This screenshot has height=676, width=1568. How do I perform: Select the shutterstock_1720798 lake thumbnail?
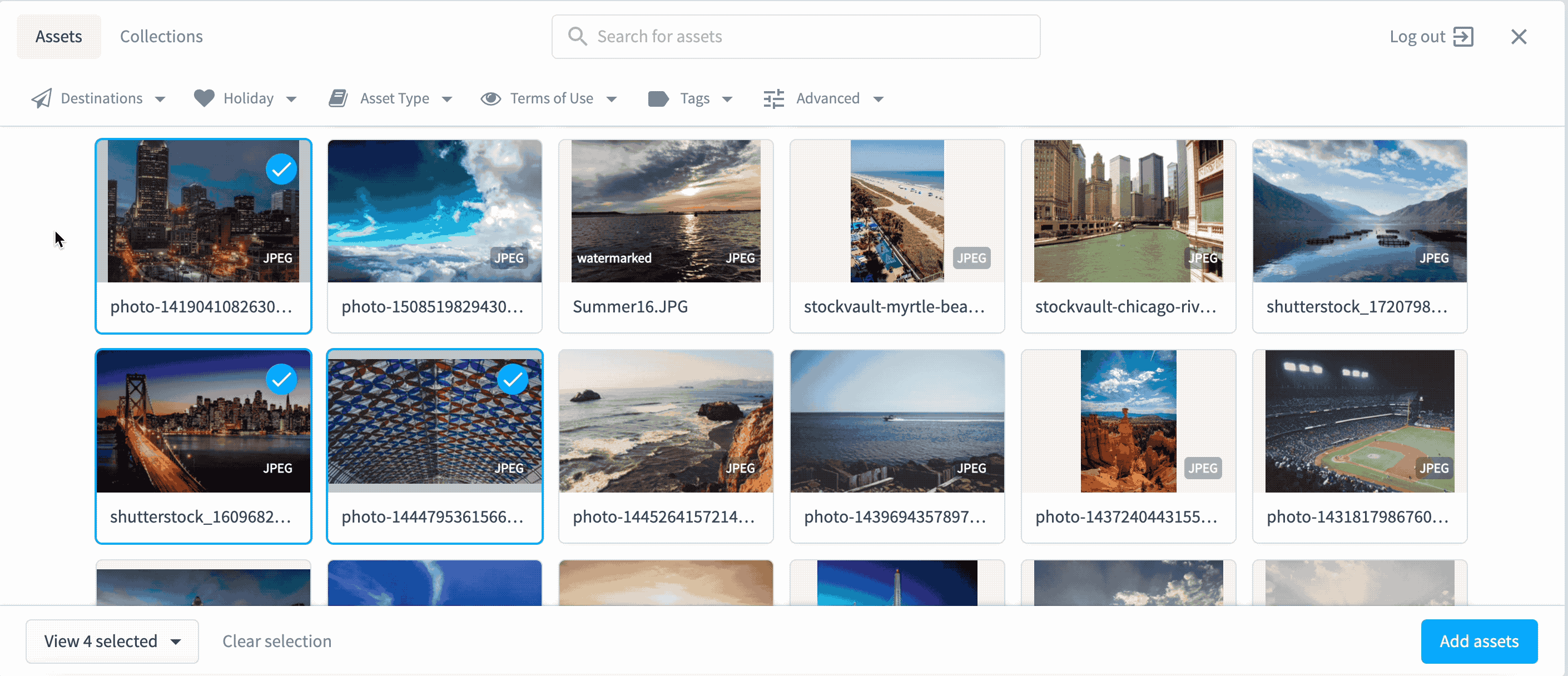[x=1360, y=211]
